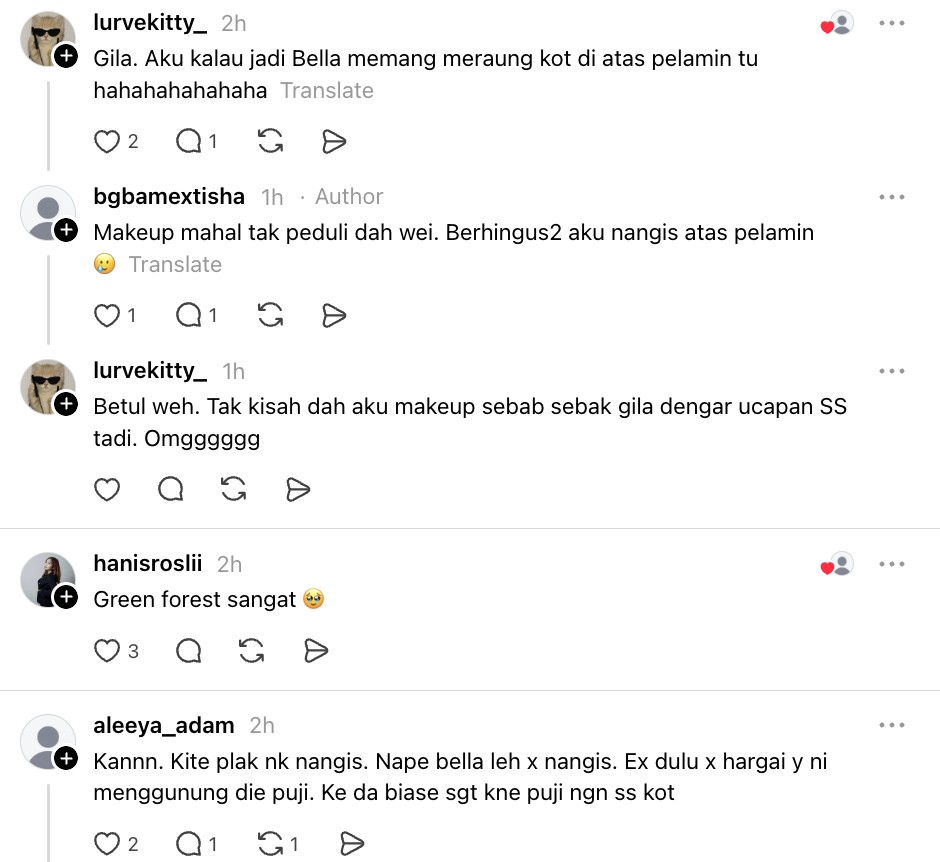This screenshot has width=940, height=862.
Task: Repost aleeya_adam's comment
Action: [x=270, y=843]
